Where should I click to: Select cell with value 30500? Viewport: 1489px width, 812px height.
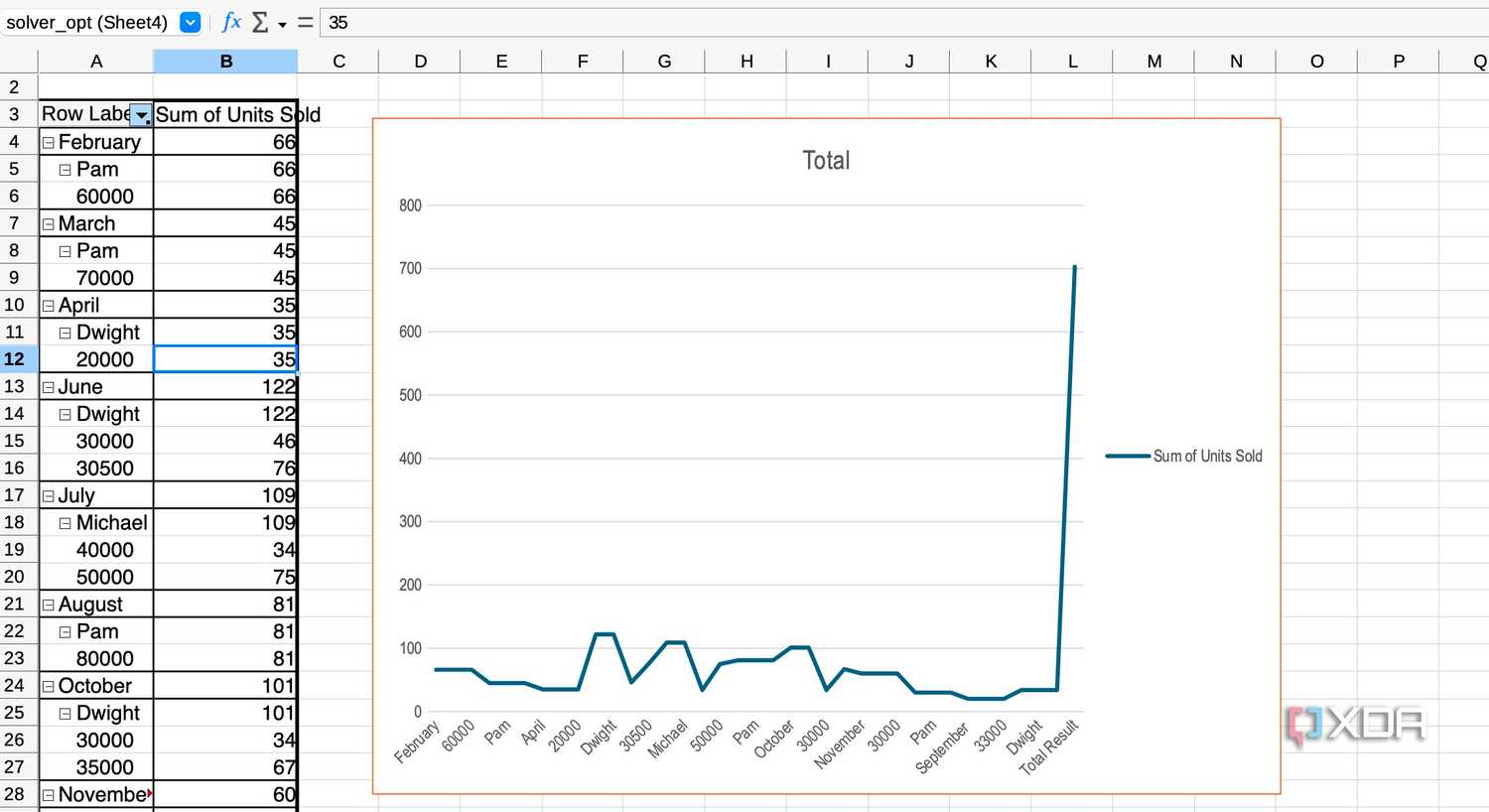(96, 469)
